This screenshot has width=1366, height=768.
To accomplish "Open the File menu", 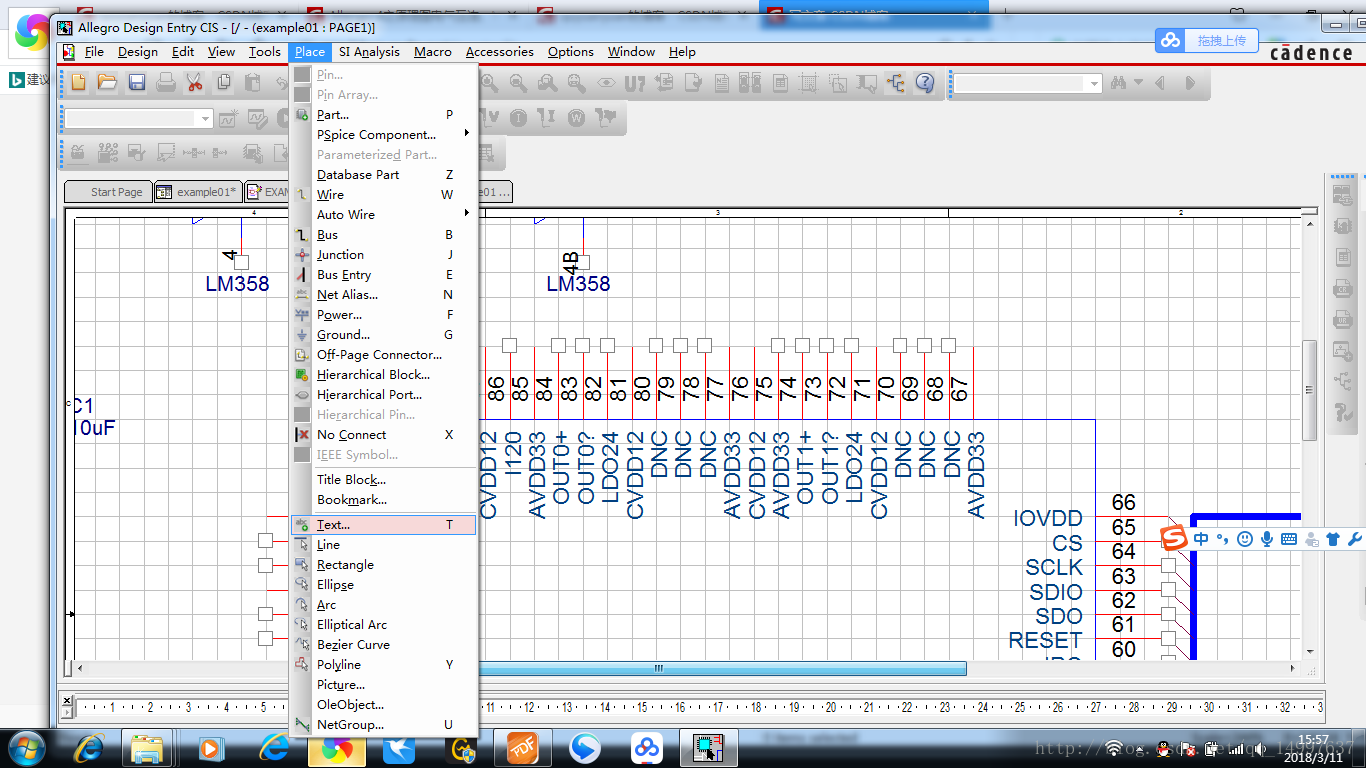I will point(94,52).
